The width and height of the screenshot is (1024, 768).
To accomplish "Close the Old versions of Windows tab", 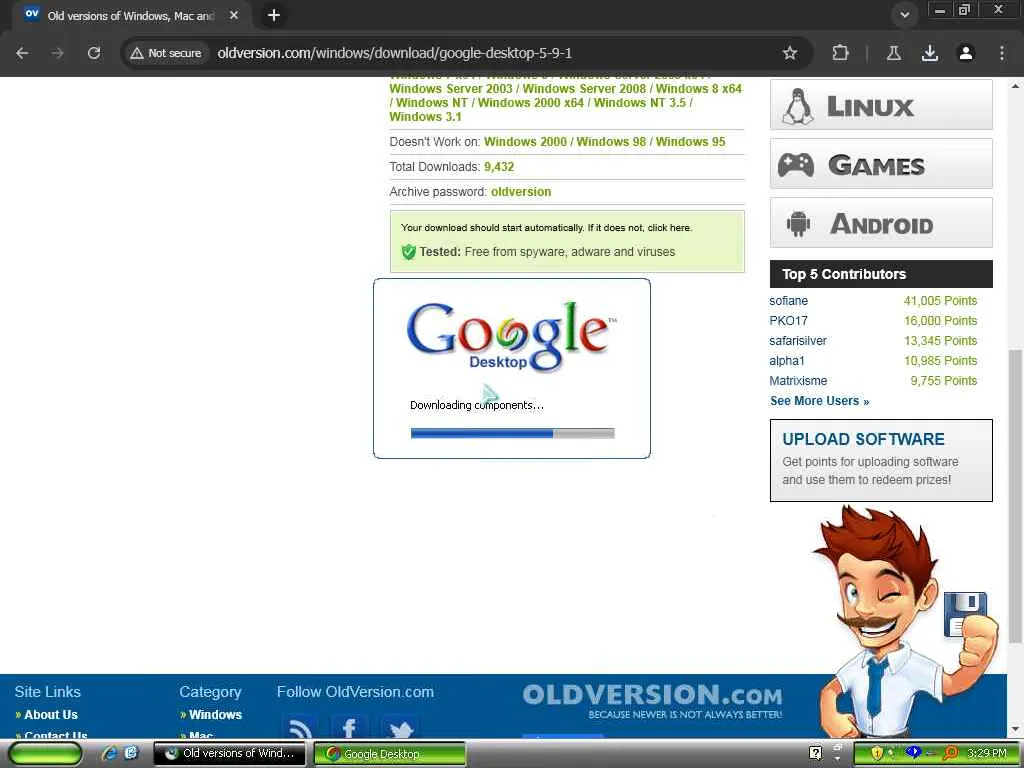I will click(x=234, y=15).
